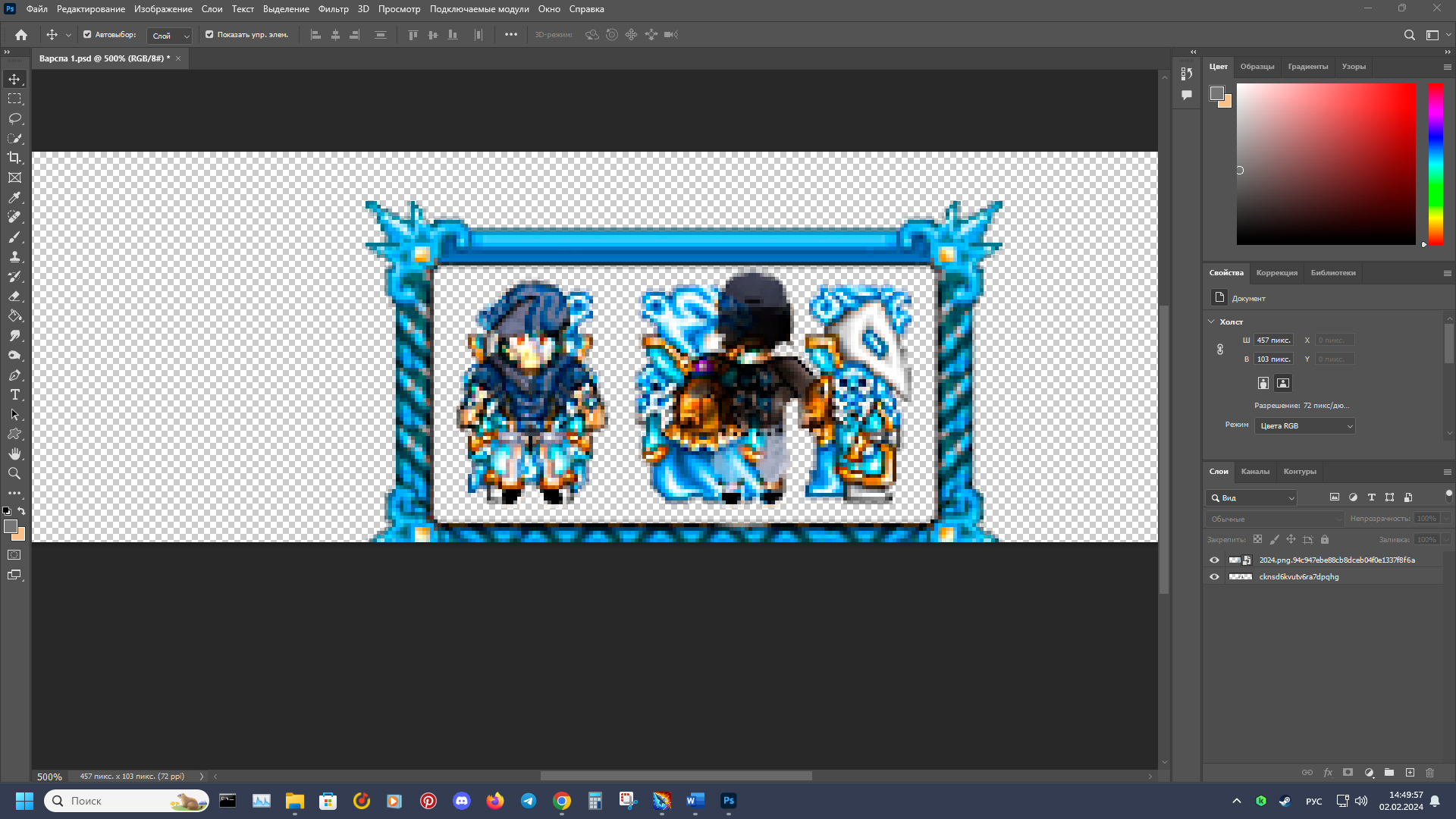Open workspace switcher dropdown
Viewport: 1456px width, 819px height.
click(x=1436, y=35)
